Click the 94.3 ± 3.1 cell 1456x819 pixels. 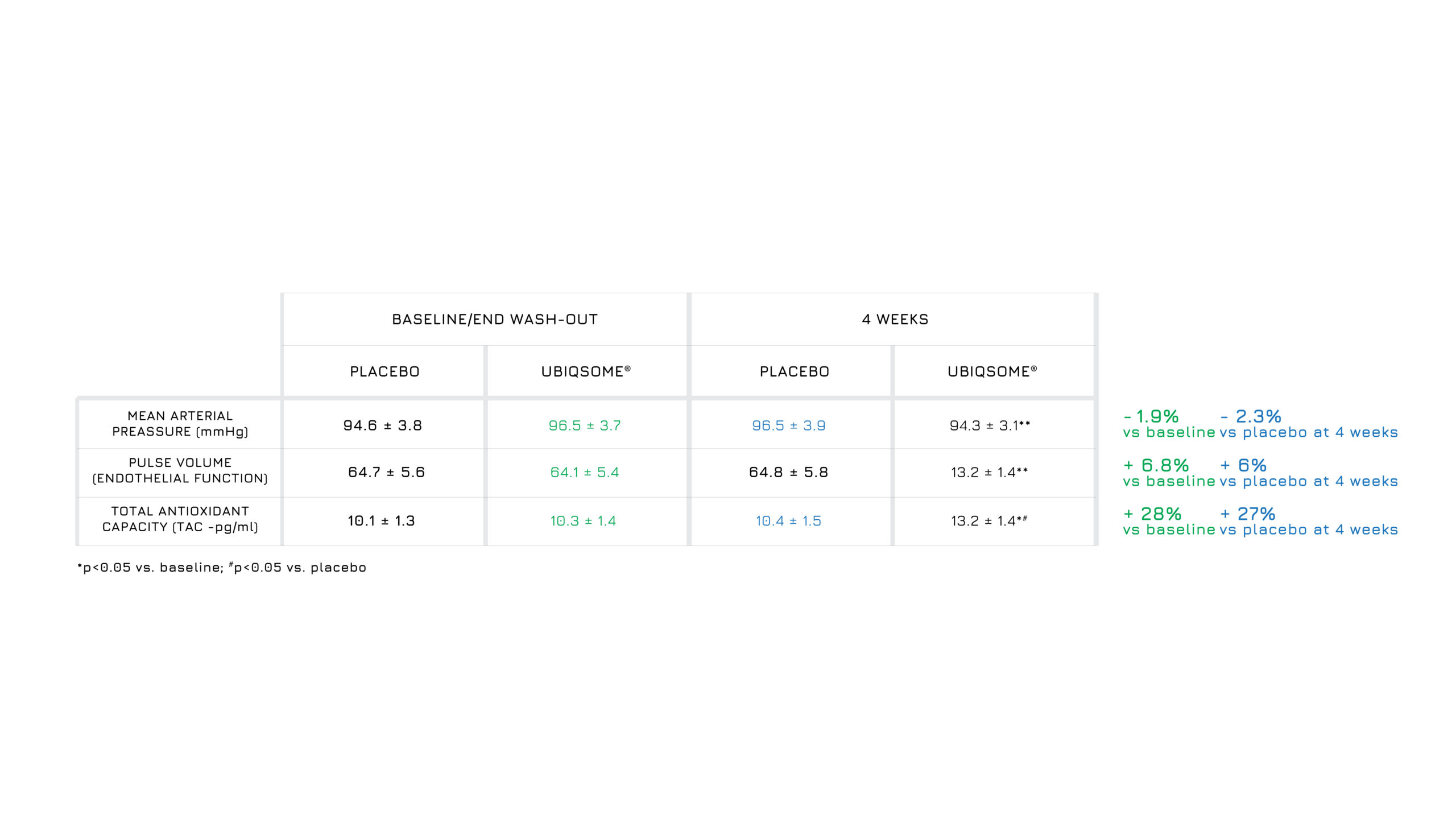point(990,425)
